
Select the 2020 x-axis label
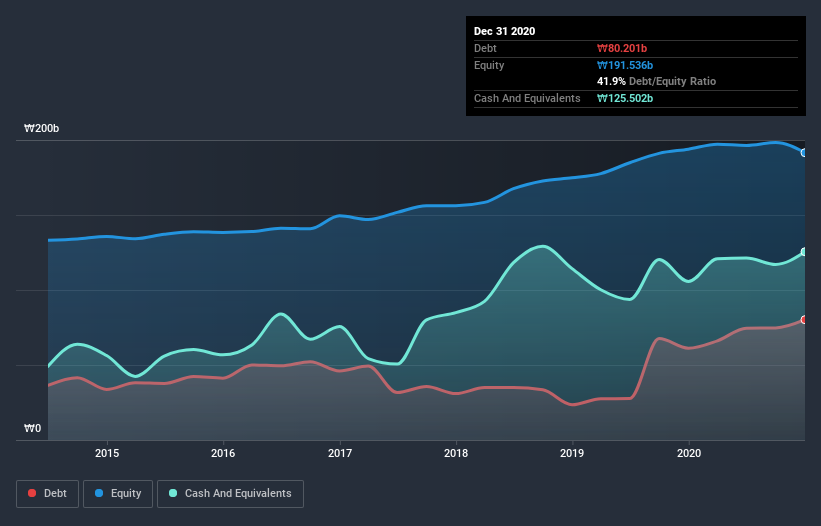coord(689,453)
